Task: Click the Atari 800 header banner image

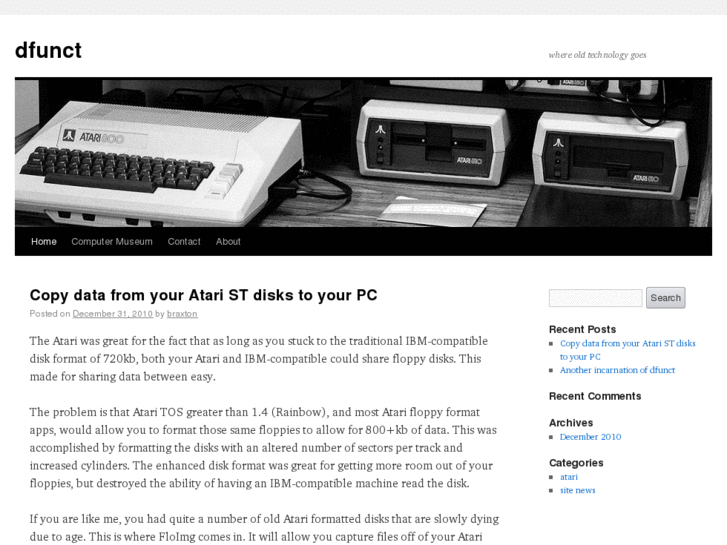Action: pyautogui.click(x=364, y=152)
